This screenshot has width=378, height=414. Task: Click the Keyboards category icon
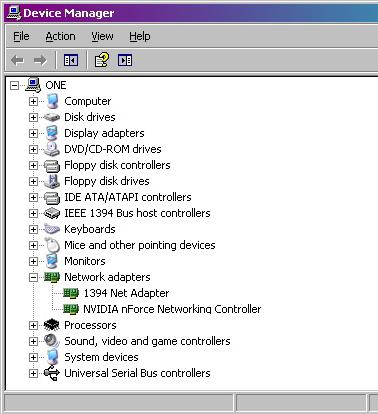pos(52,229)
